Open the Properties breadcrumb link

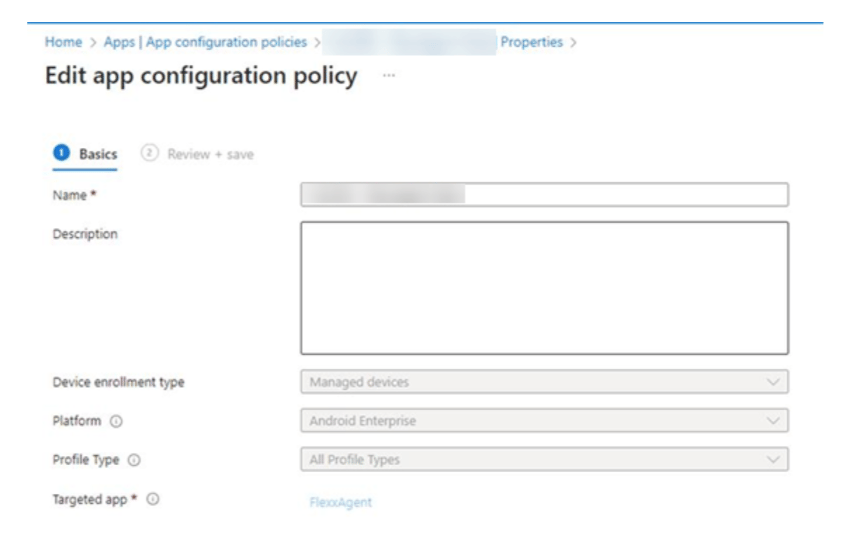(531, 42)
